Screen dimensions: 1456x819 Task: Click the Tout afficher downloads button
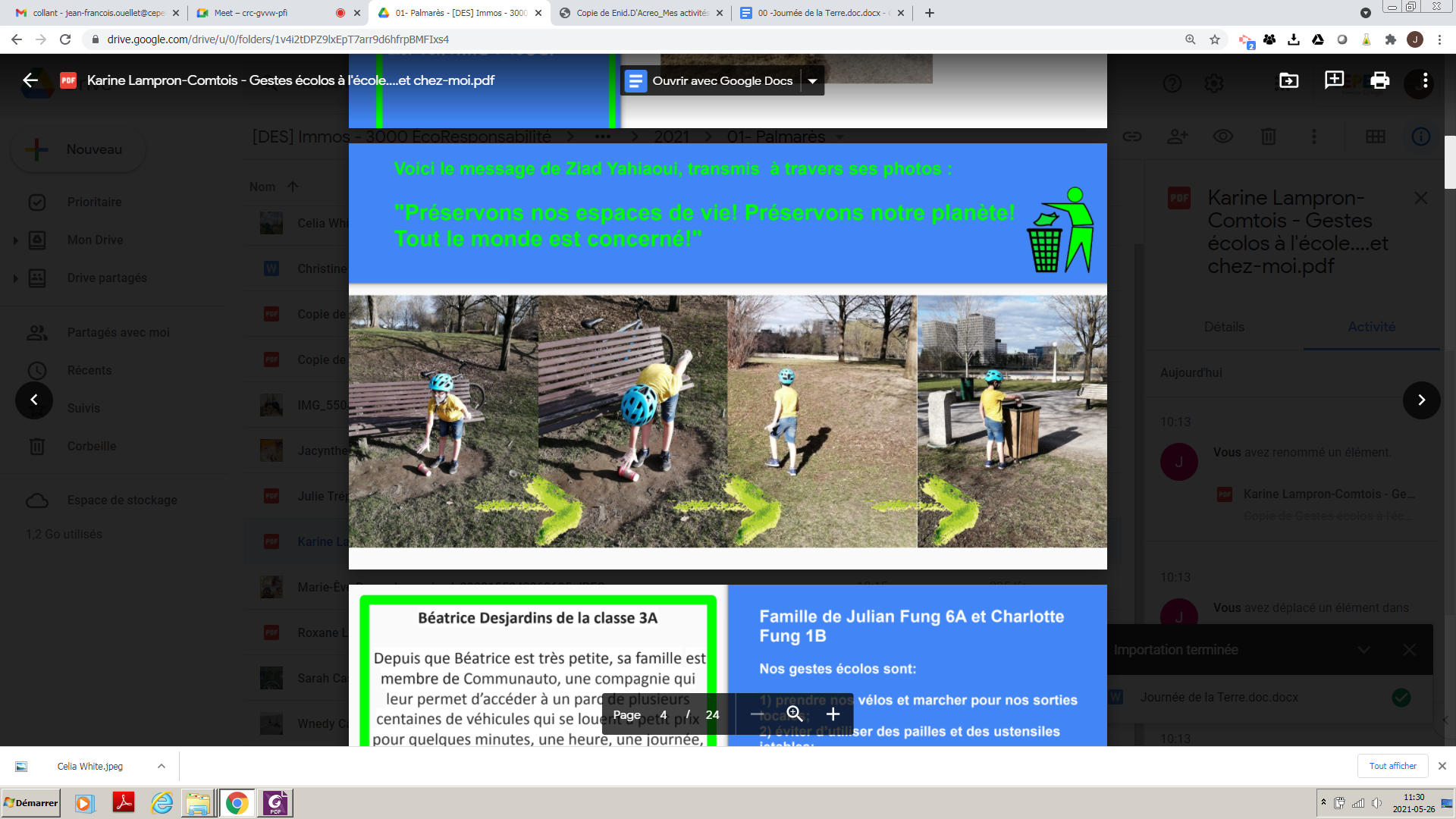1392,766
